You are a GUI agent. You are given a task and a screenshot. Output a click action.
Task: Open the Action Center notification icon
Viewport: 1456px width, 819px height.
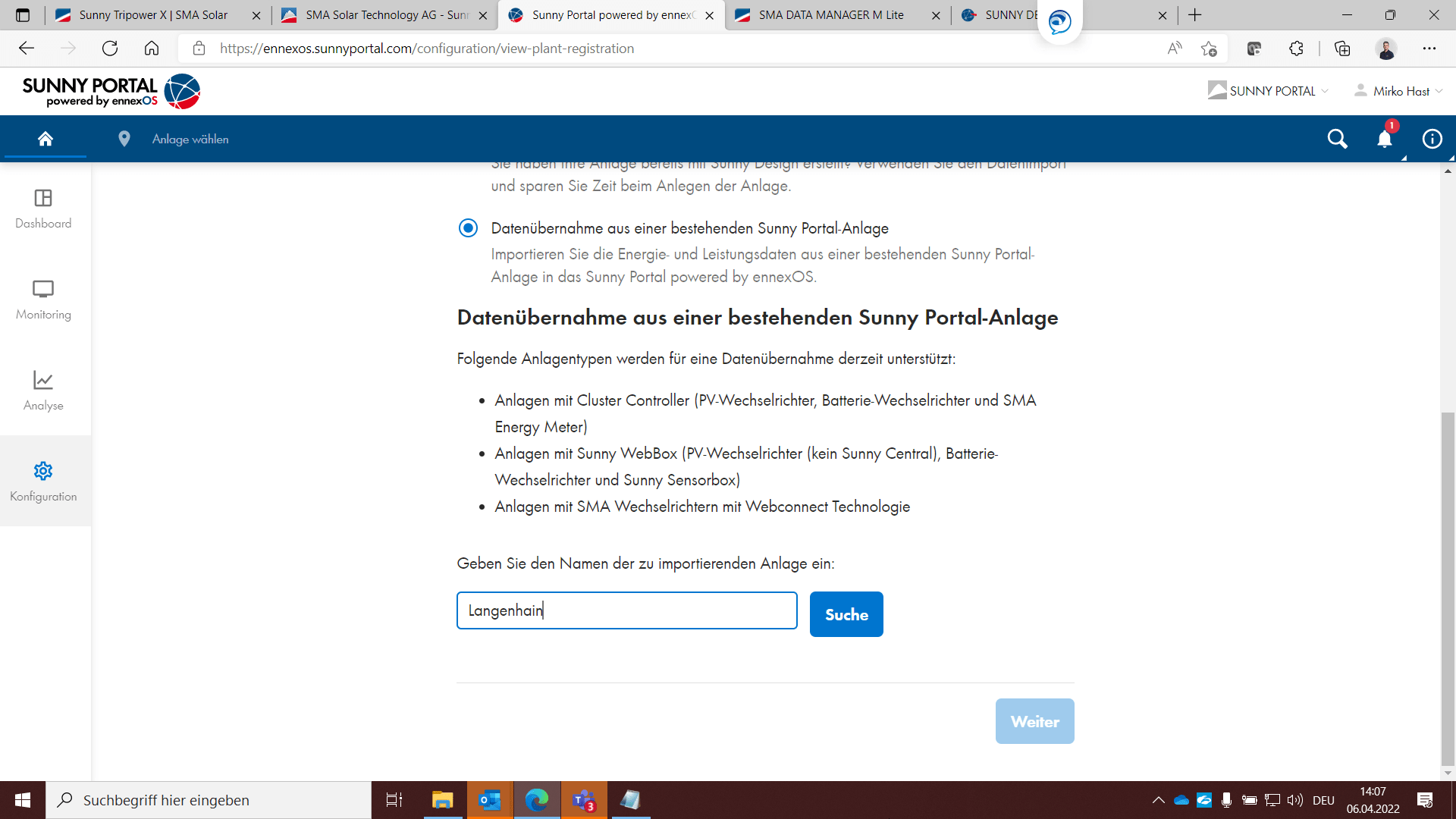1424,800
